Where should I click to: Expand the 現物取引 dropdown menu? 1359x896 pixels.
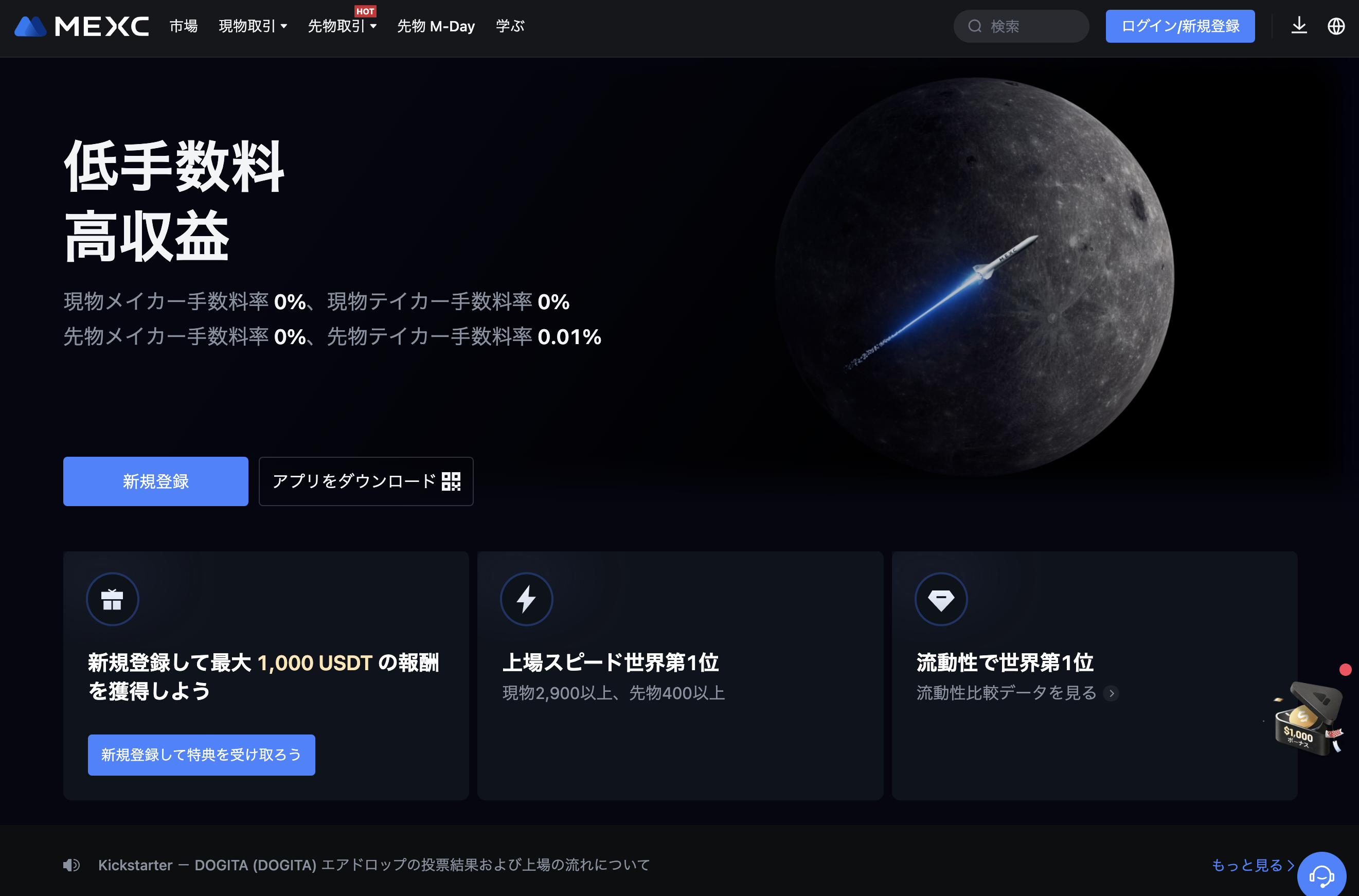(x=253, y=26)
